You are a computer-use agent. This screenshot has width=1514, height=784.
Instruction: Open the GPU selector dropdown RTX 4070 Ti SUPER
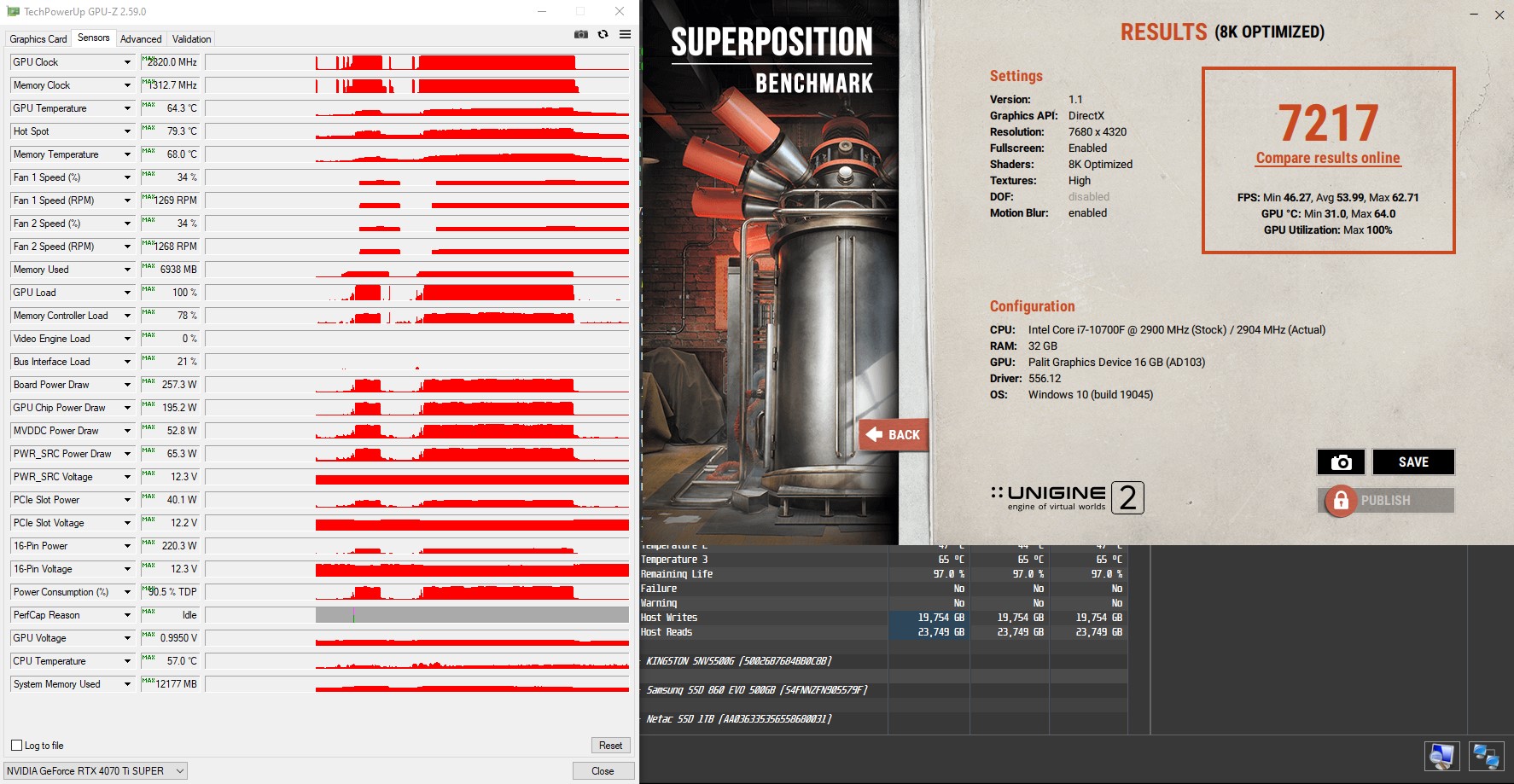(96, 771)
